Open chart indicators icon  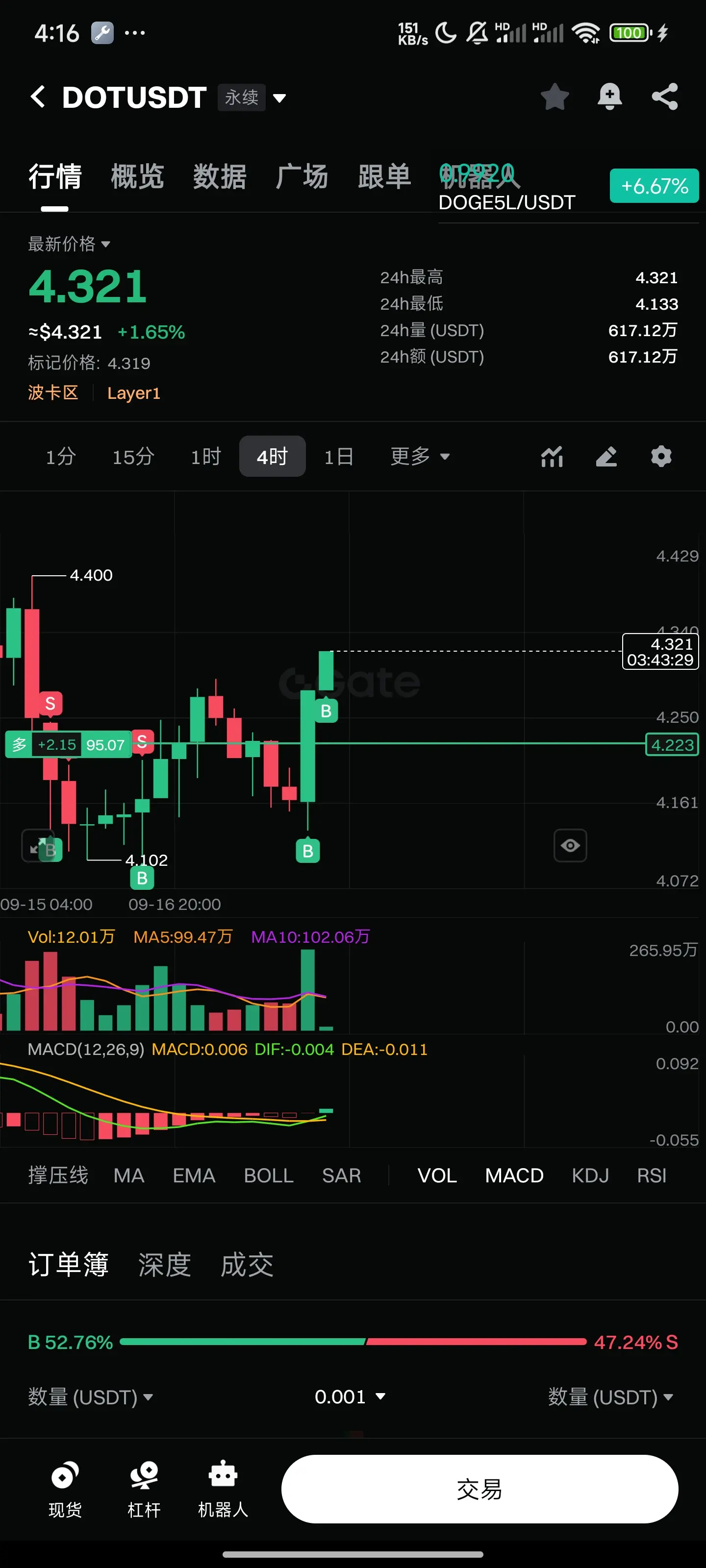pos(552,457)
